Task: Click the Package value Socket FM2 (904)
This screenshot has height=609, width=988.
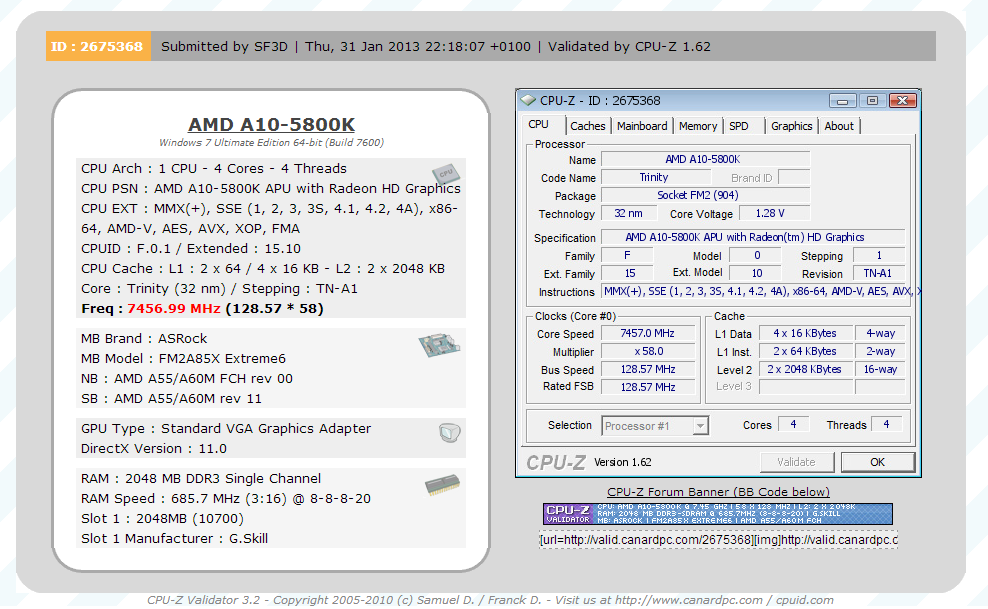Action: coord(706,195)
